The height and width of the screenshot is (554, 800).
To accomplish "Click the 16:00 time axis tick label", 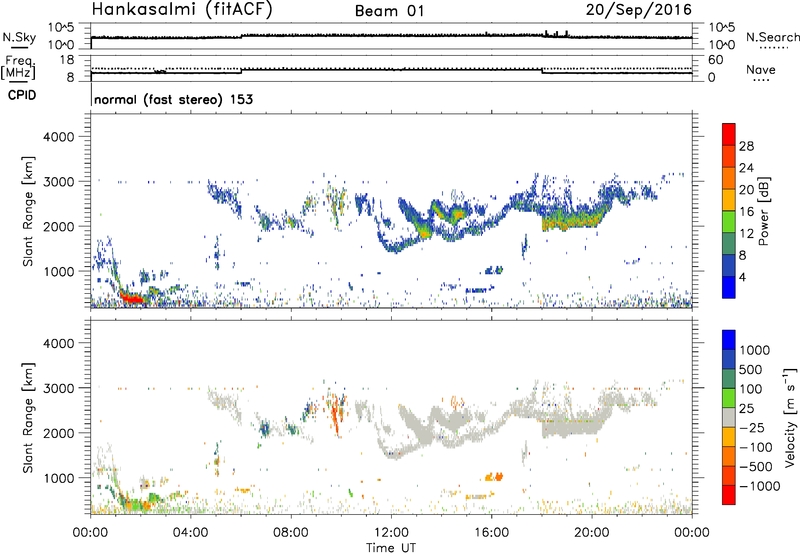I will pyautogui.click(x=491, y=533).
